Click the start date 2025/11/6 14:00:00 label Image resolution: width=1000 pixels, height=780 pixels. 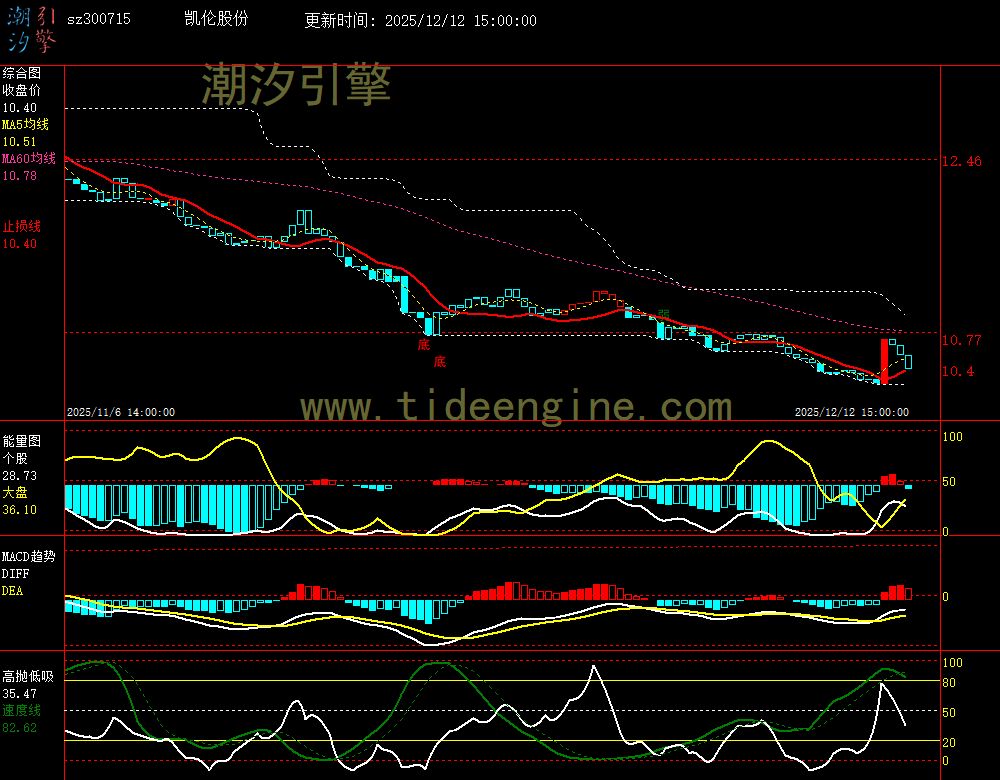tap(121, 412)
